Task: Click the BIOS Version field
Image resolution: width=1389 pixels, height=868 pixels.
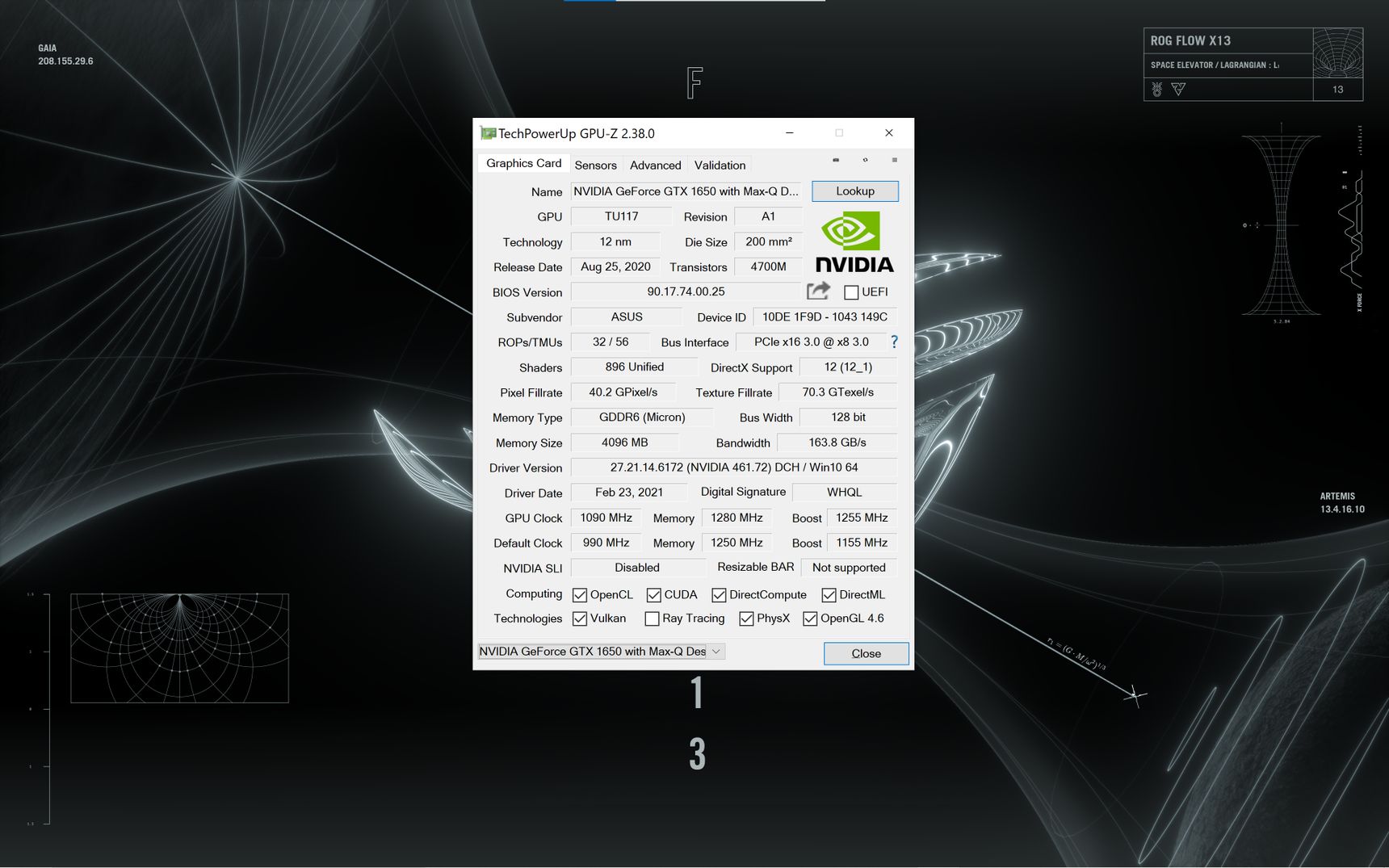Action: pyautogui.click(x=686, y=291)
